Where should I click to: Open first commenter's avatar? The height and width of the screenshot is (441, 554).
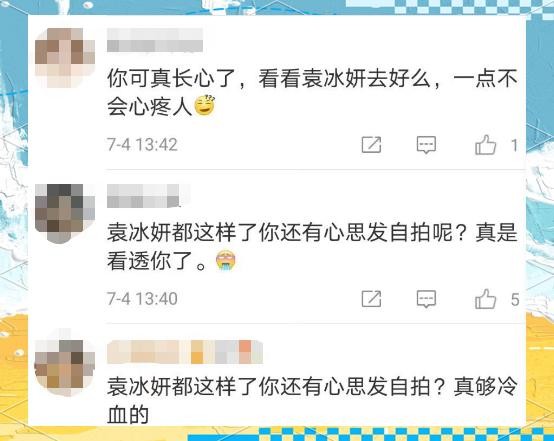(x=65, y=58)
